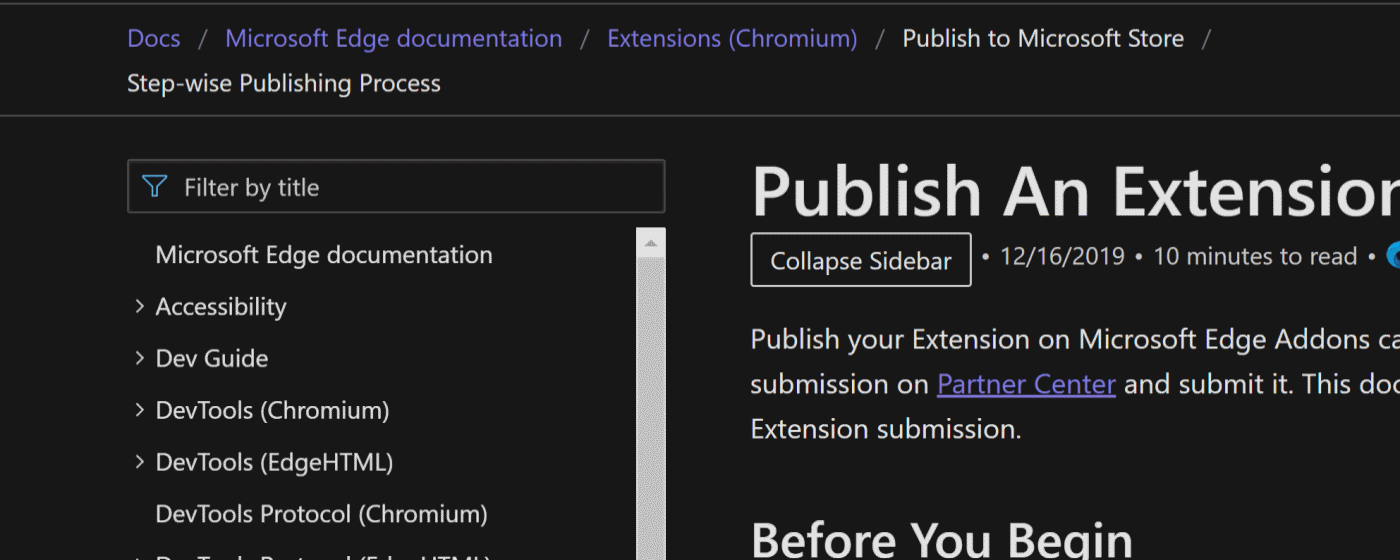Open DevTools Protocol (Chromium) item

click(x=322, y=514)
